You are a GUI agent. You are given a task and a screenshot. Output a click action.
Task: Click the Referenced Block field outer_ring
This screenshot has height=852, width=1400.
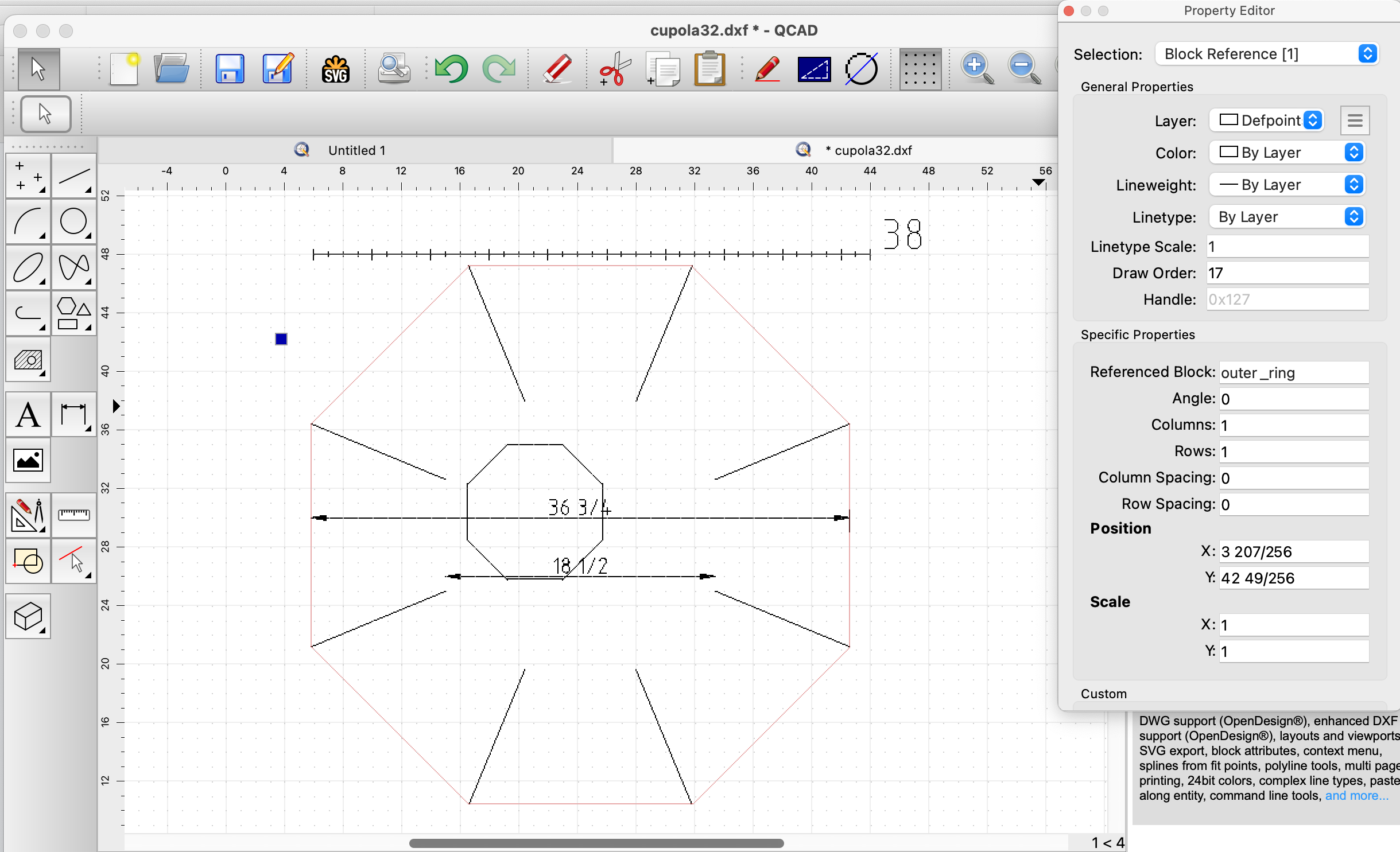[x=1294, y=373]
